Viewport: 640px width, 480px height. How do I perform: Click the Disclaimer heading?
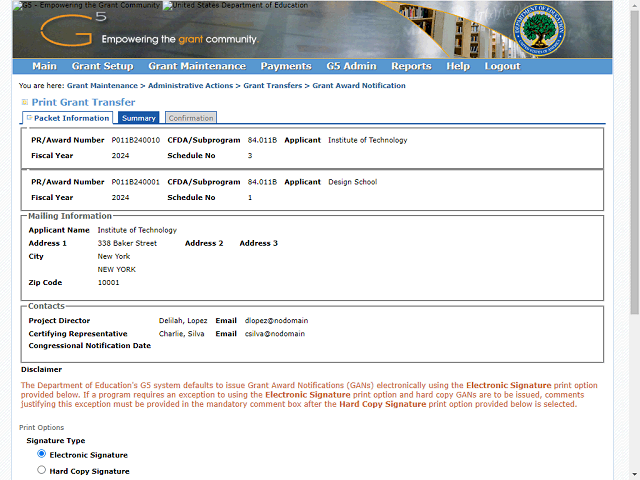[x=42, y=369]
